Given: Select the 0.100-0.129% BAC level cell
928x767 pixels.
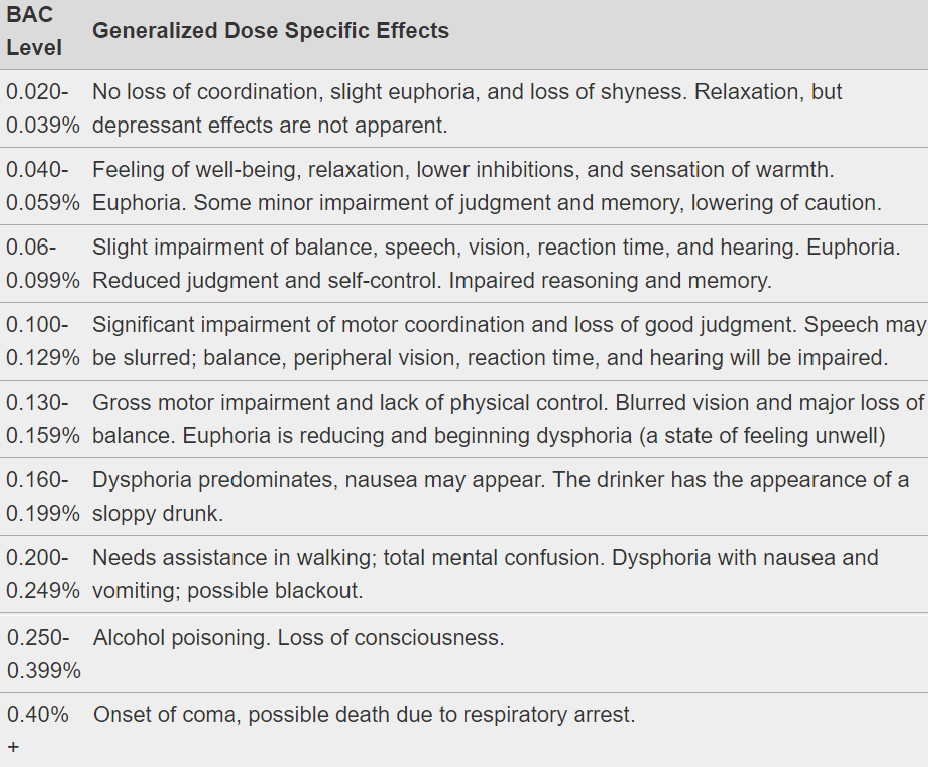Looking at the screenshot, I should [x=42, y=341].
